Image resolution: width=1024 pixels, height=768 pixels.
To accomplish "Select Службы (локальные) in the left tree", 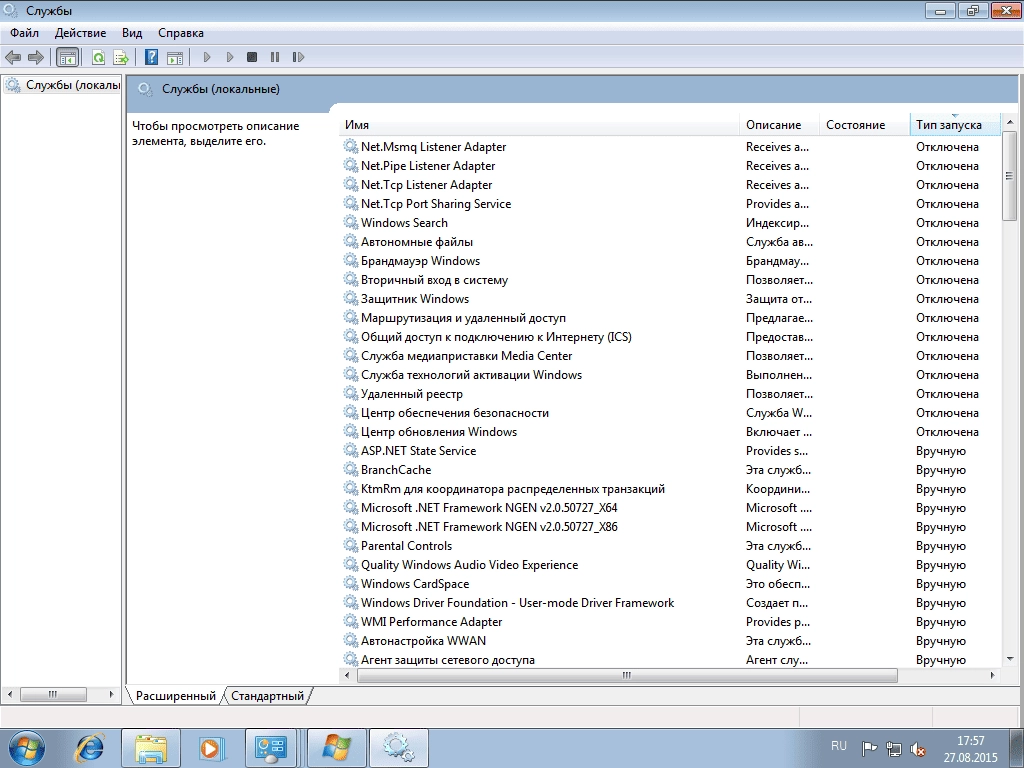I will point(62,85).
